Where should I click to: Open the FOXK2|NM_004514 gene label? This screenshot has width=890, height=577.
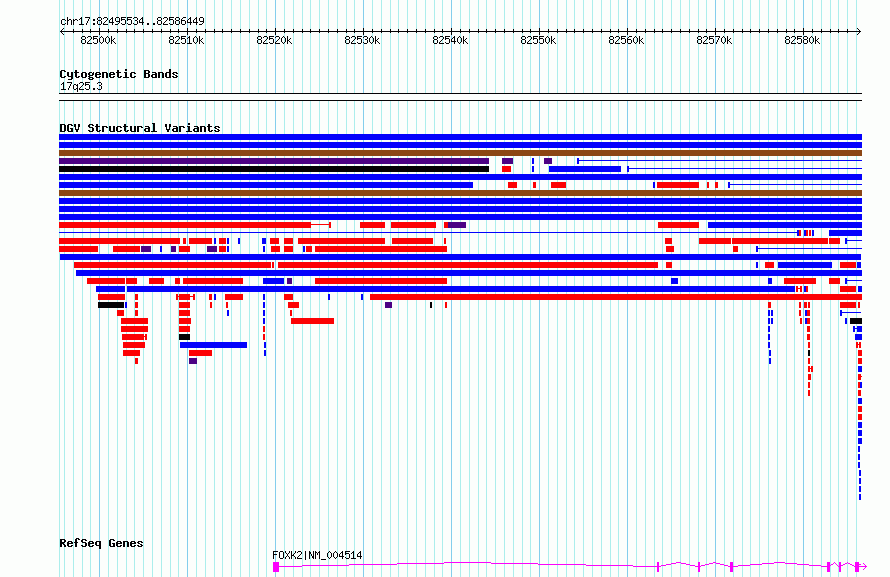point(317,555)
